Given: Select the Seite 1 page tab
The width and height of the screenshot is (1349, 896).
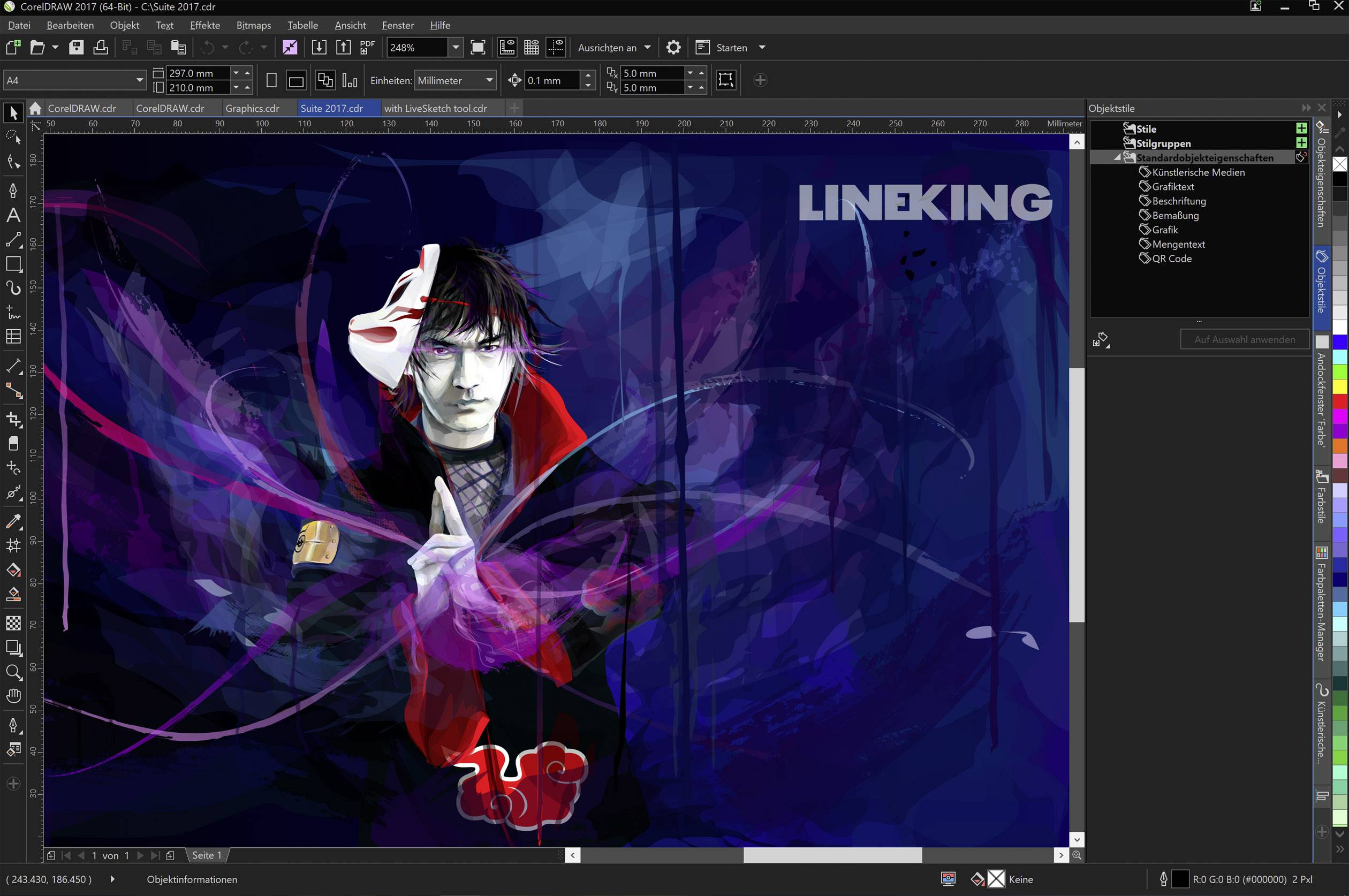Looking at the screenshot, I should (x=207, y=855).
